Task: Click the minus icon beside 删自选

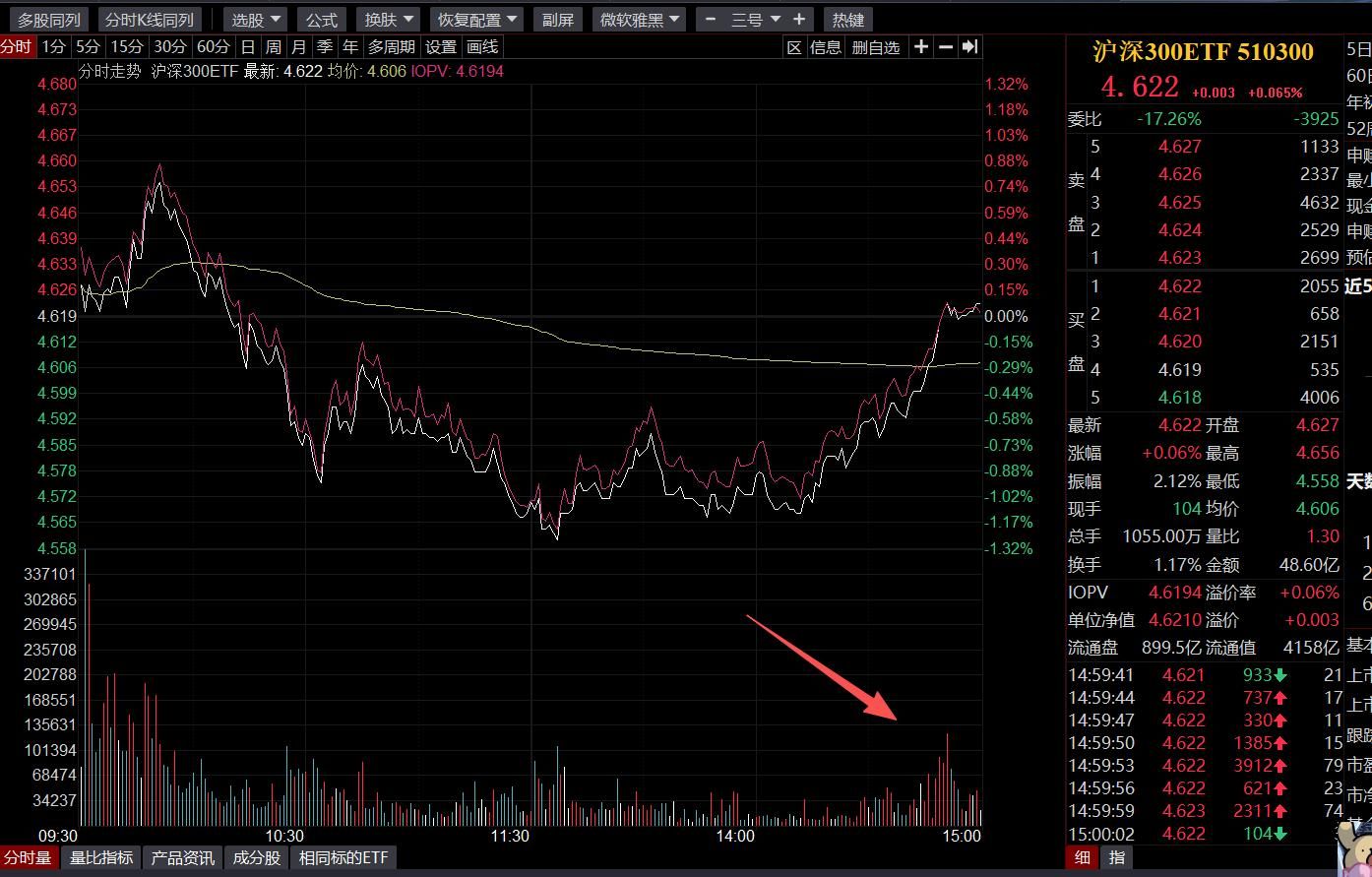Action: [945, 46]
